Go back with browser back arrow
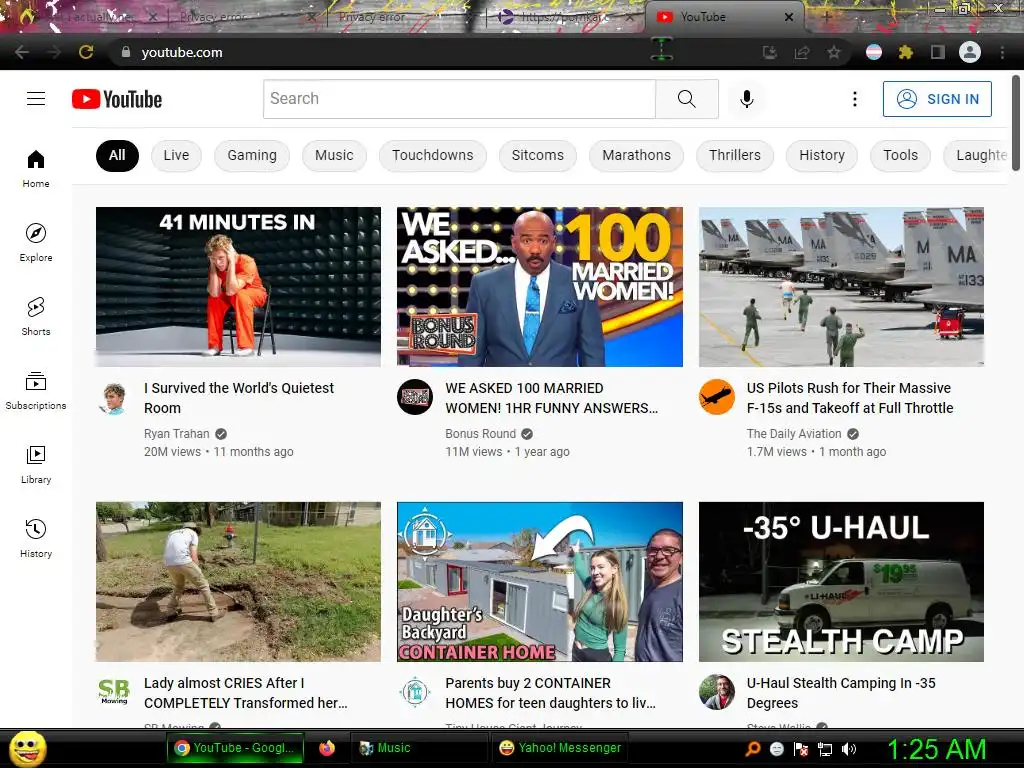Image resolution: width=1024 pixels, height=768 pixels. coord(22,52)
